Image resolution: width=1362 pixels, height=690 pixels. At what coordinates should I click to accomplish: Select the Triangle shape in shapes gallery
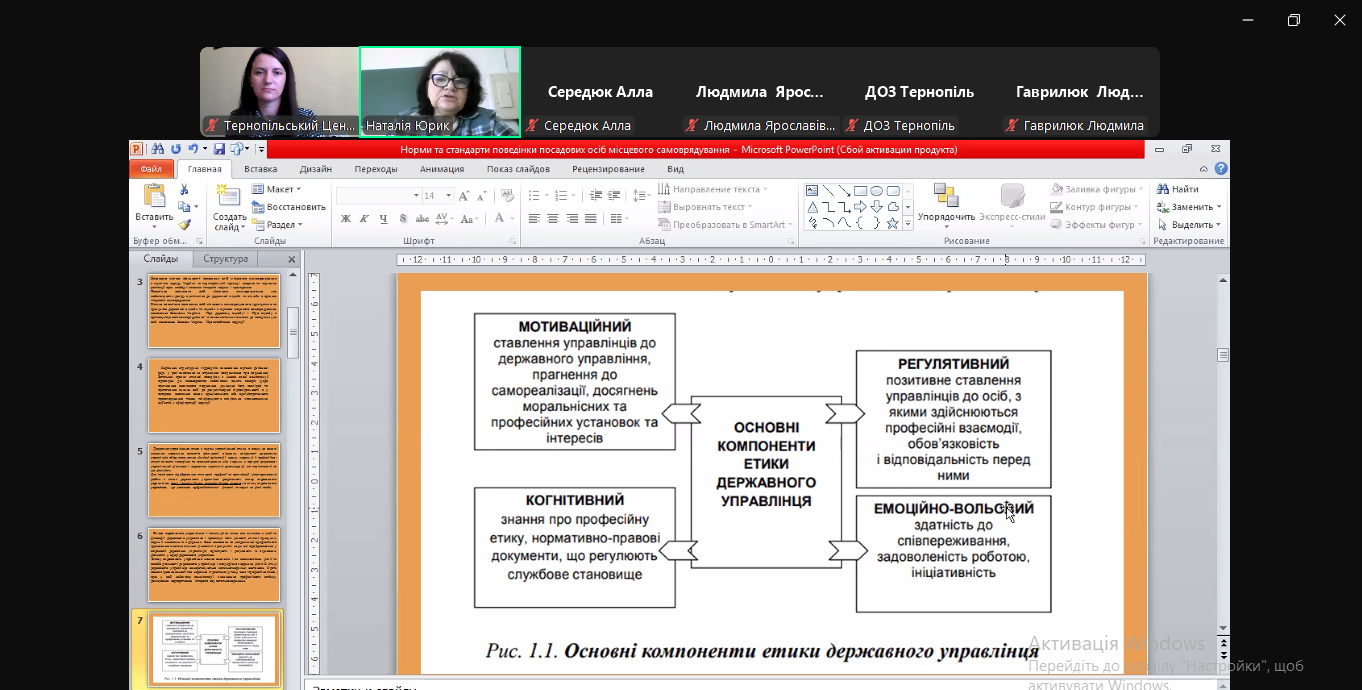pyautogui.click(x=812, y=207)
